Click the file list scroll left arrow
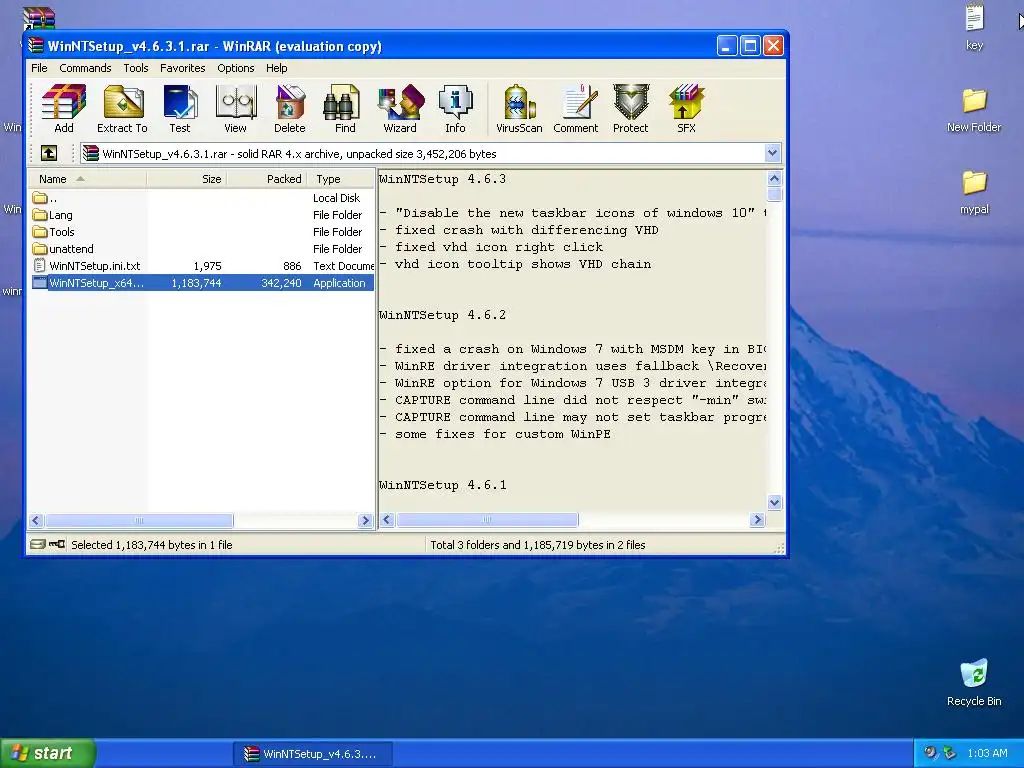The image size is (1024, 768). tap(37, 520)
